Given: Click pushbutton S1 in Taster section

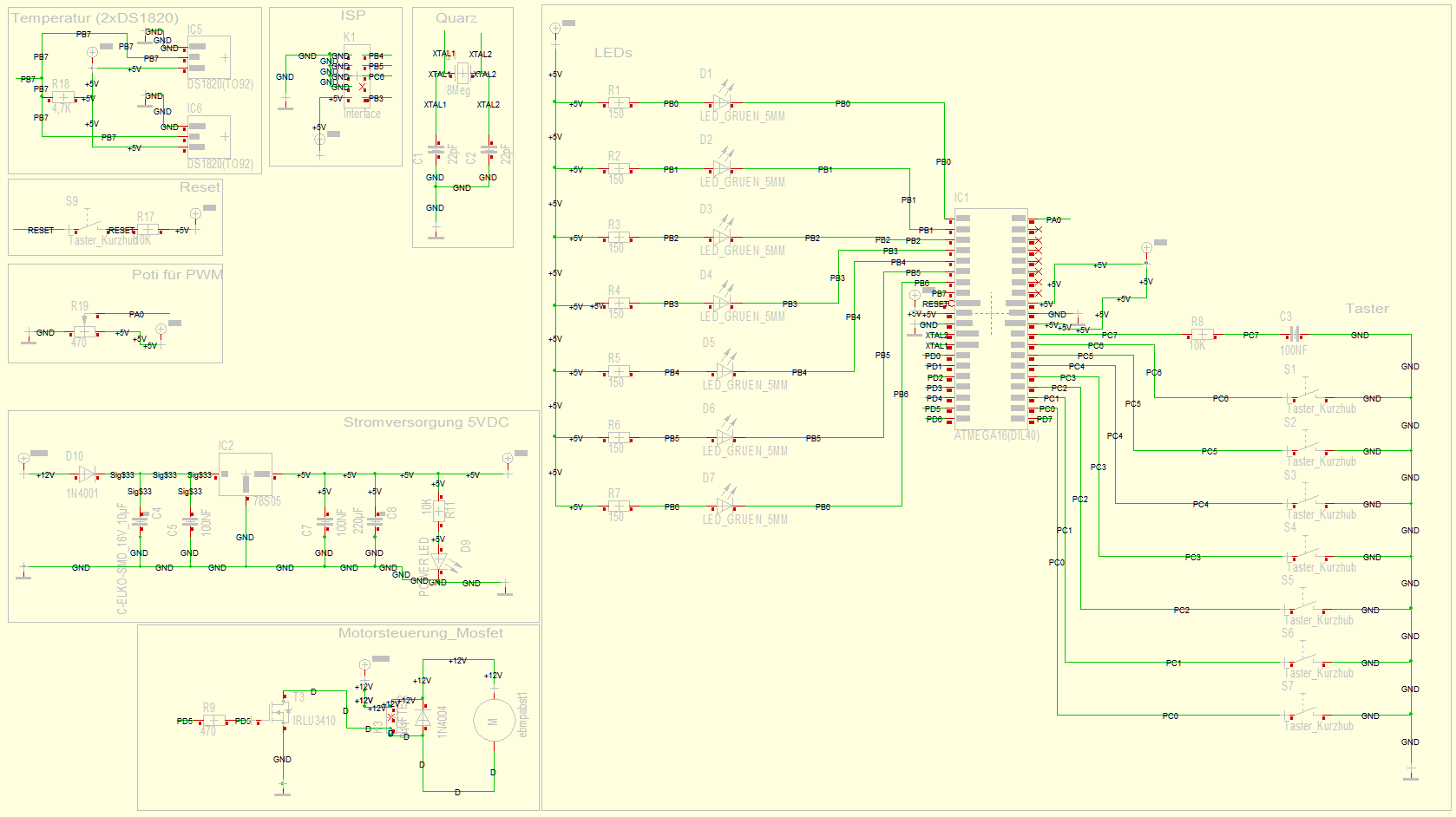Looking at the screenshot, I should click(1306, 396).
